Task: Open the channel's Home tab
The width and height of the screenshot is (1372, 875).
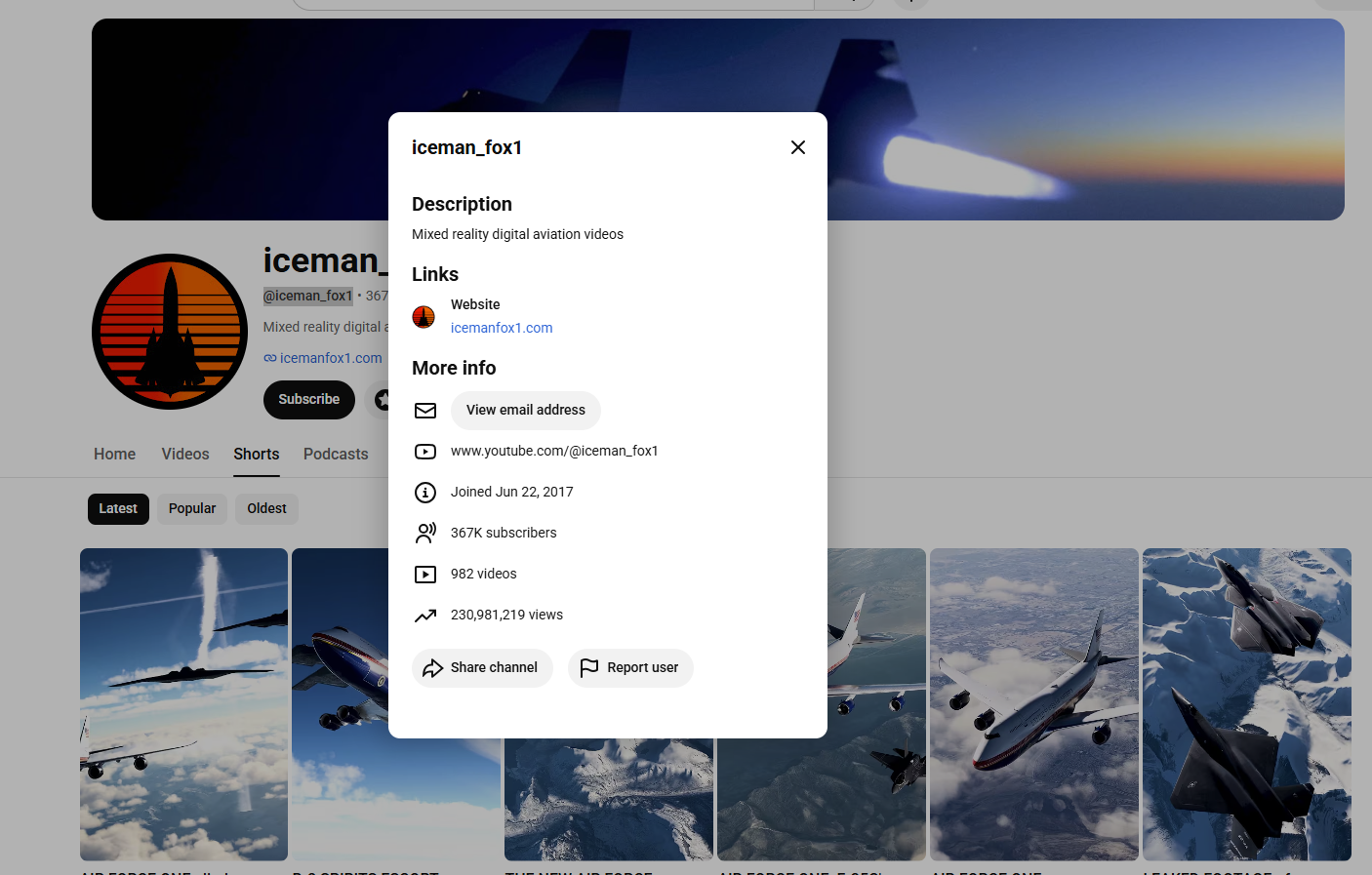Action: (115, 455)
